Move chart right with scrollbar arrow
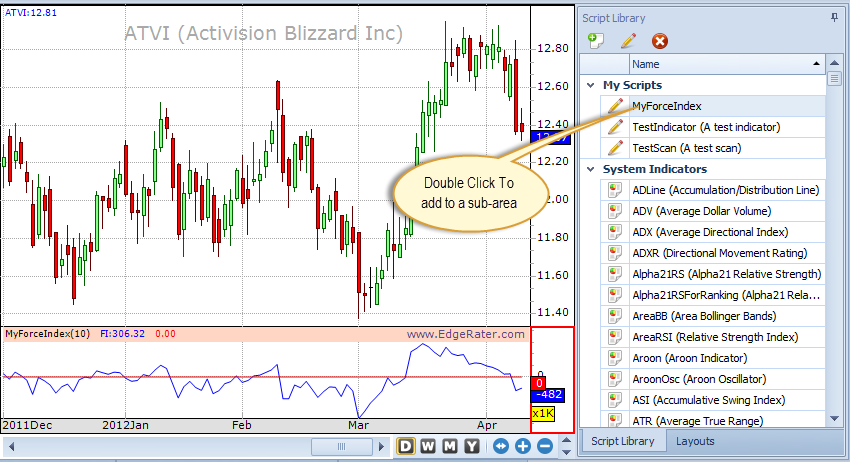The width and height of the screenshot is (850, 462). [x=382, y=447]
